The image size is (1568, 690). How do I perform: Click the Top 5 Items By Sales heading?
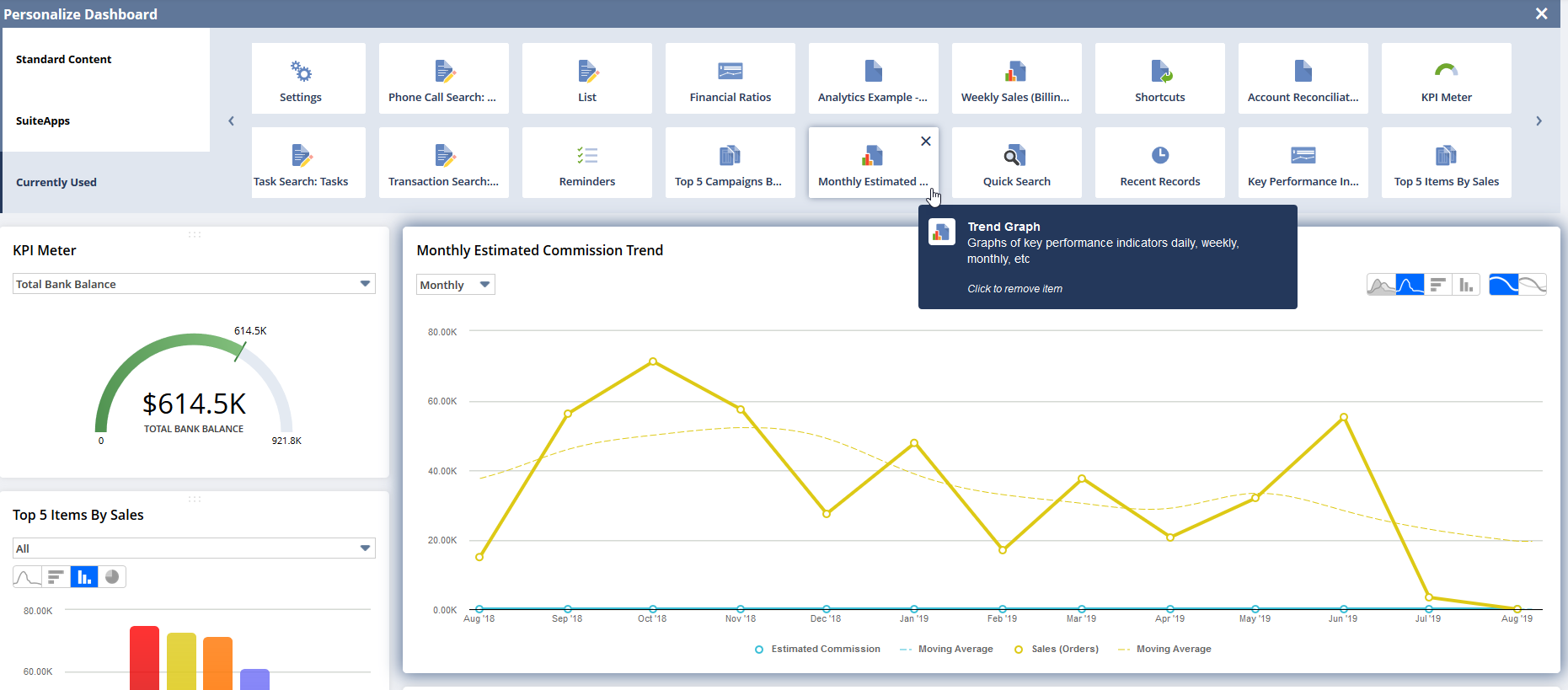click(78, 515)
